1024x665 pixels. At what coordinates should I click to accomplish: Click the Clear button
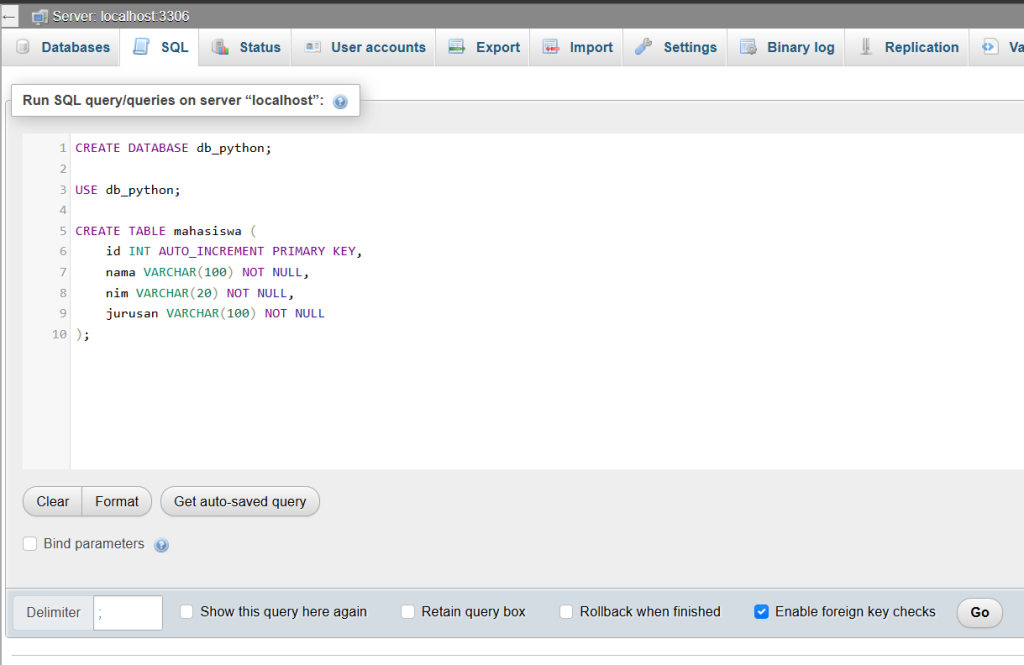(x=52, y=502)
